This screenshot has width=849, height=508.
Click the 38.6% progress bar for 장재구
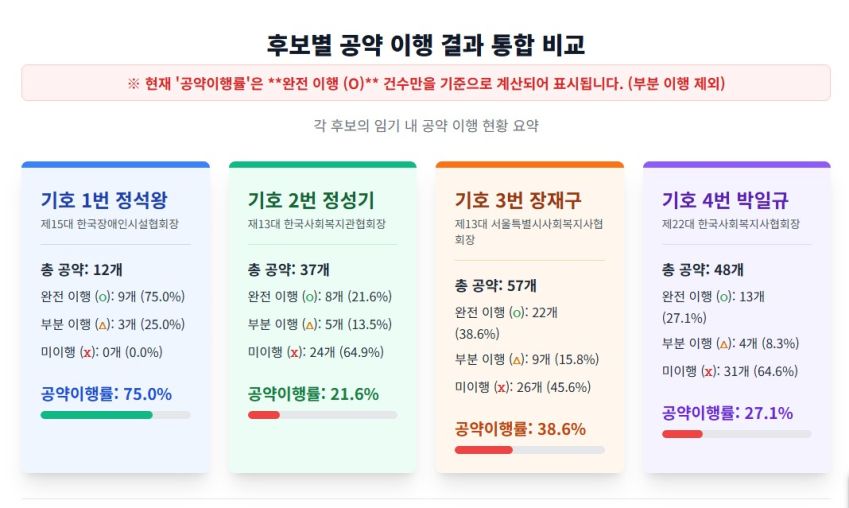[x=483, y=450]
